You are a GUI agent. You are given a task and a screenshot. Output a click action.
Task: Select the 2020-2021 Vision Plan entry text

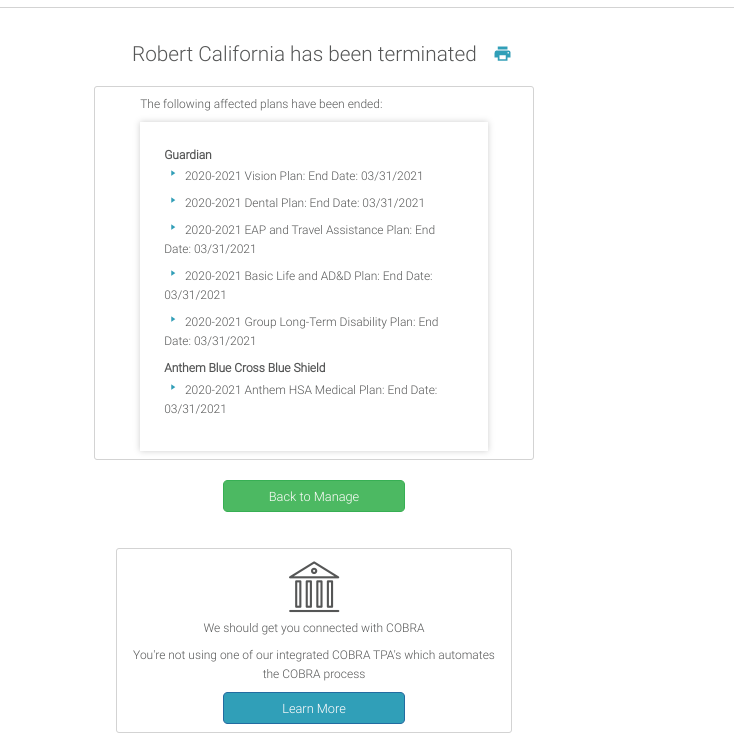(x=303, y=176)
